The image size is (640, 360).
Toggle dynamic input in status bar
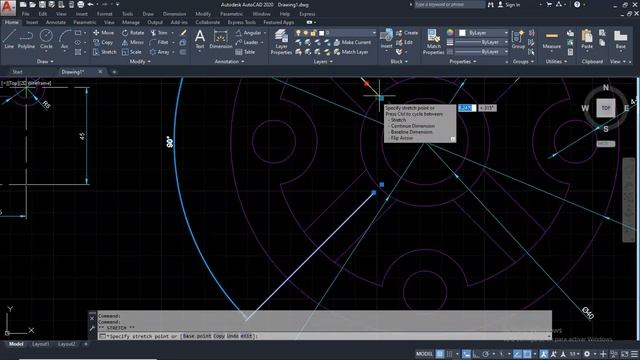466,354
